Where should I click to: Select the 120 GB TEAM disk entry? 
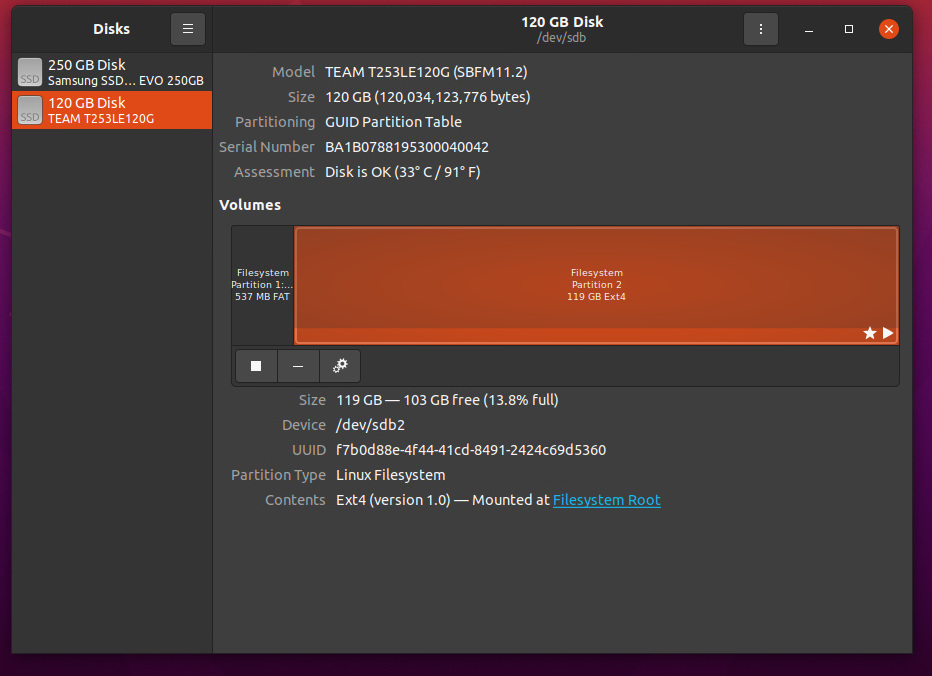112,110
